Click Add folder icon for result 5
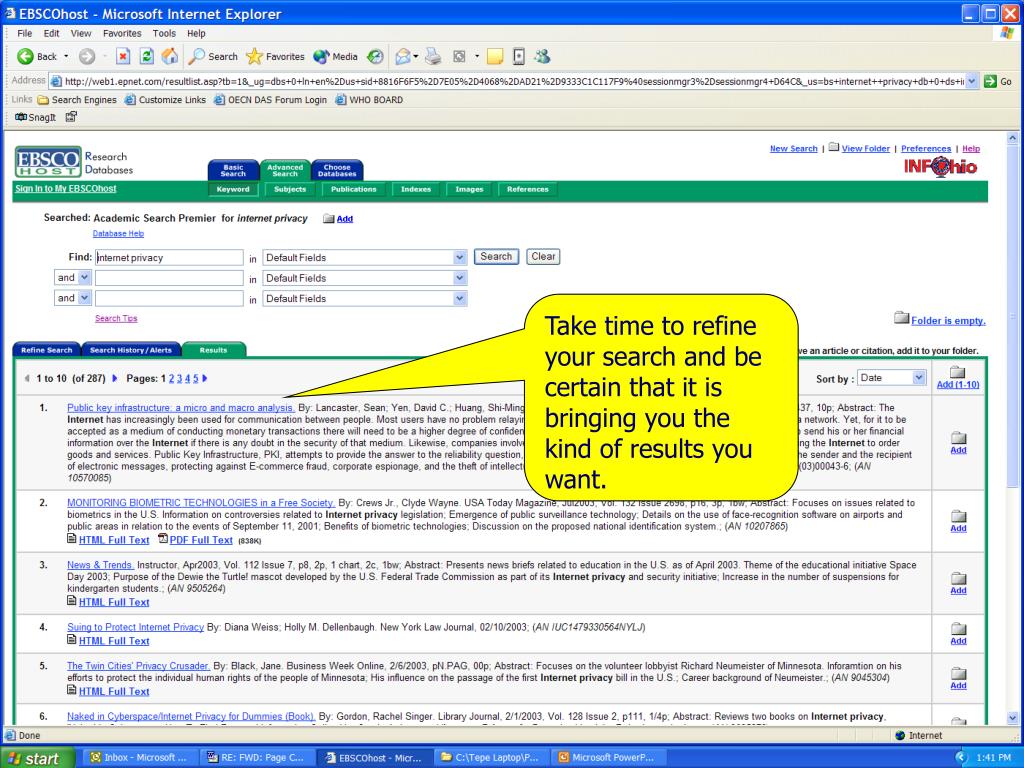The image size is (1024, 768). coord(958,673)
